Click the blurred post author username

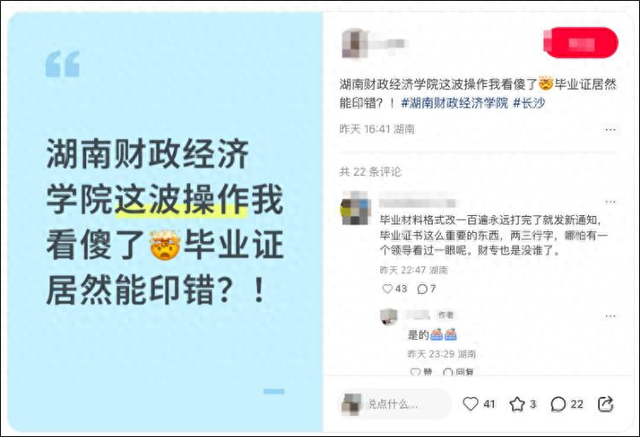388,44
